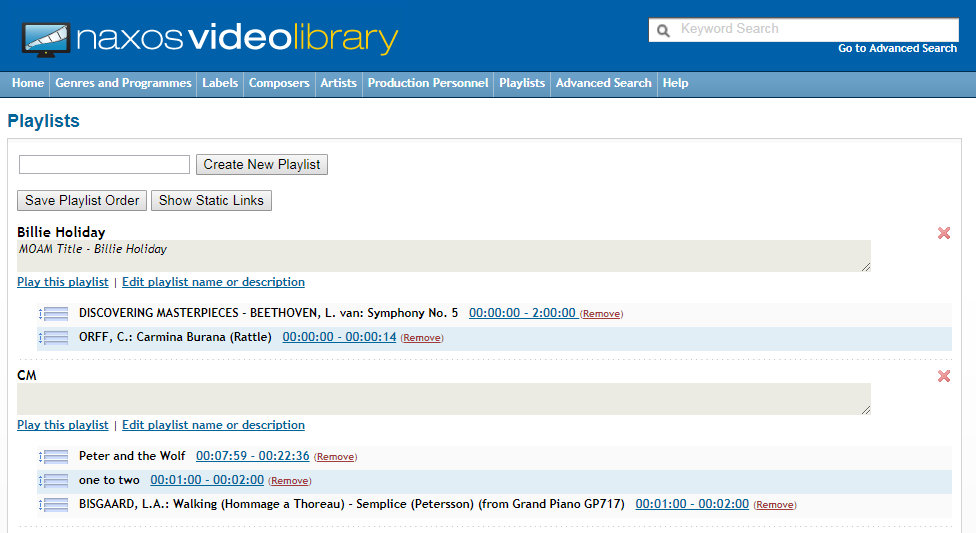Image resolution: width=976 pixels, height=533 pixels.
Task: Open one to two time range link
Action: tap(207, 480)
